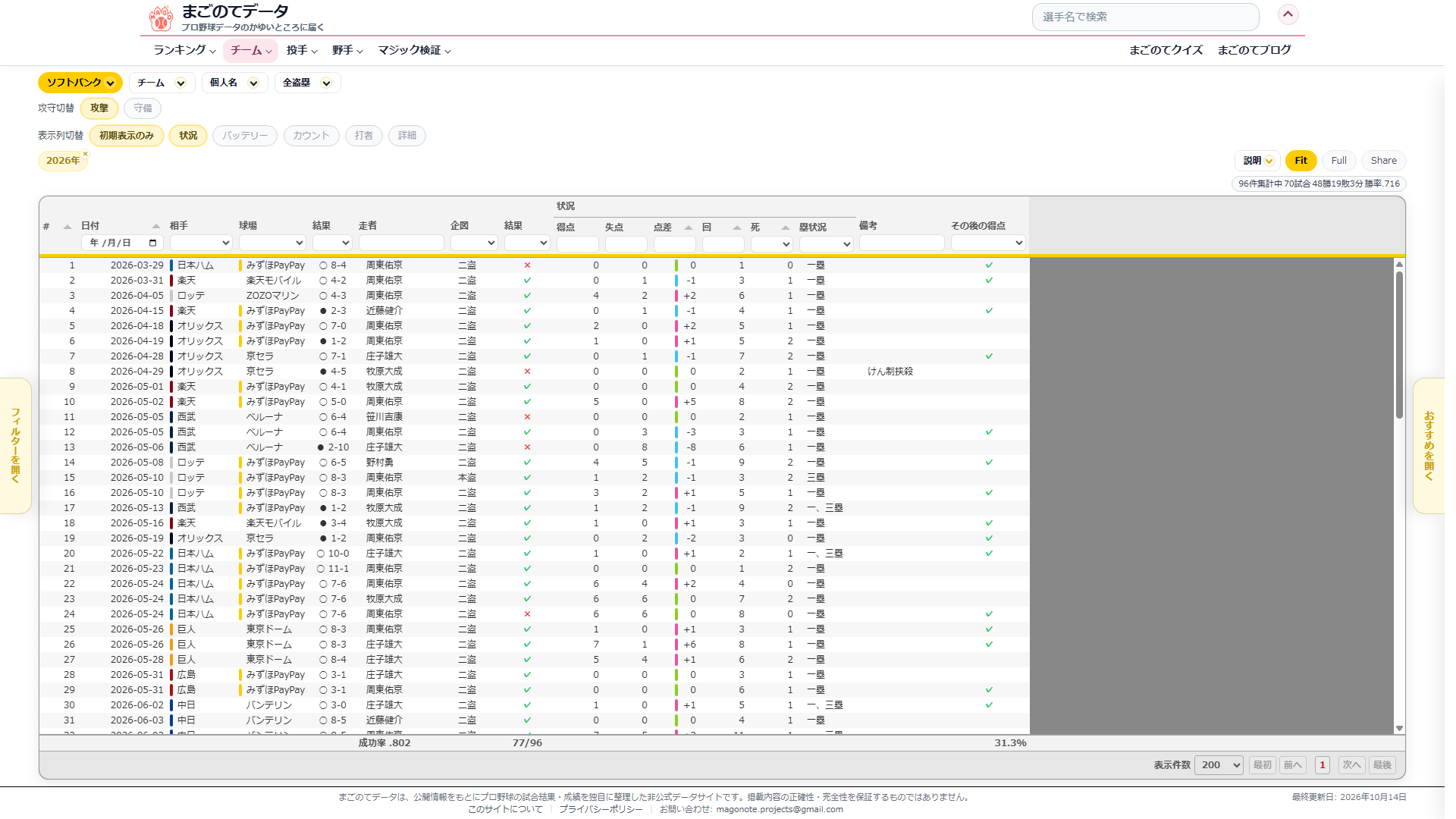Sort by the 日付 column arrow
The image size is (1456, 819).
pyautogui.click(x=156, y=226)
